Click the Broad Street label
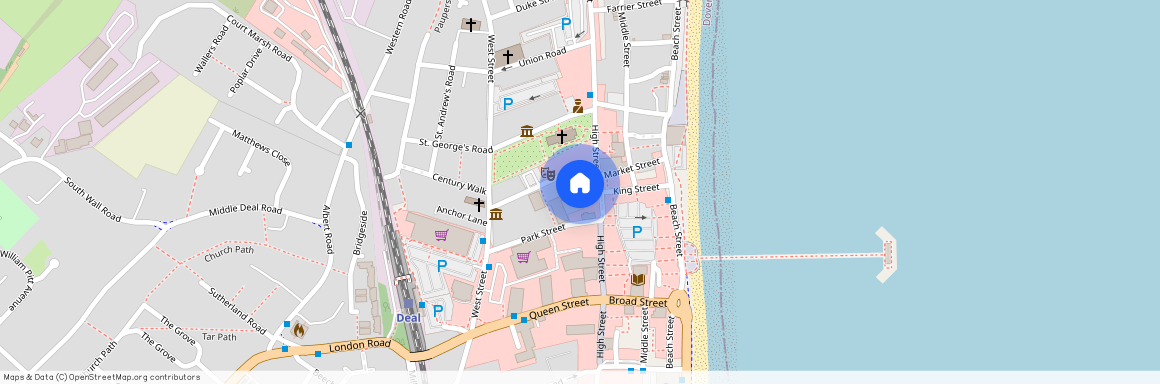The image size is (1160, 384). click(637, 302)
